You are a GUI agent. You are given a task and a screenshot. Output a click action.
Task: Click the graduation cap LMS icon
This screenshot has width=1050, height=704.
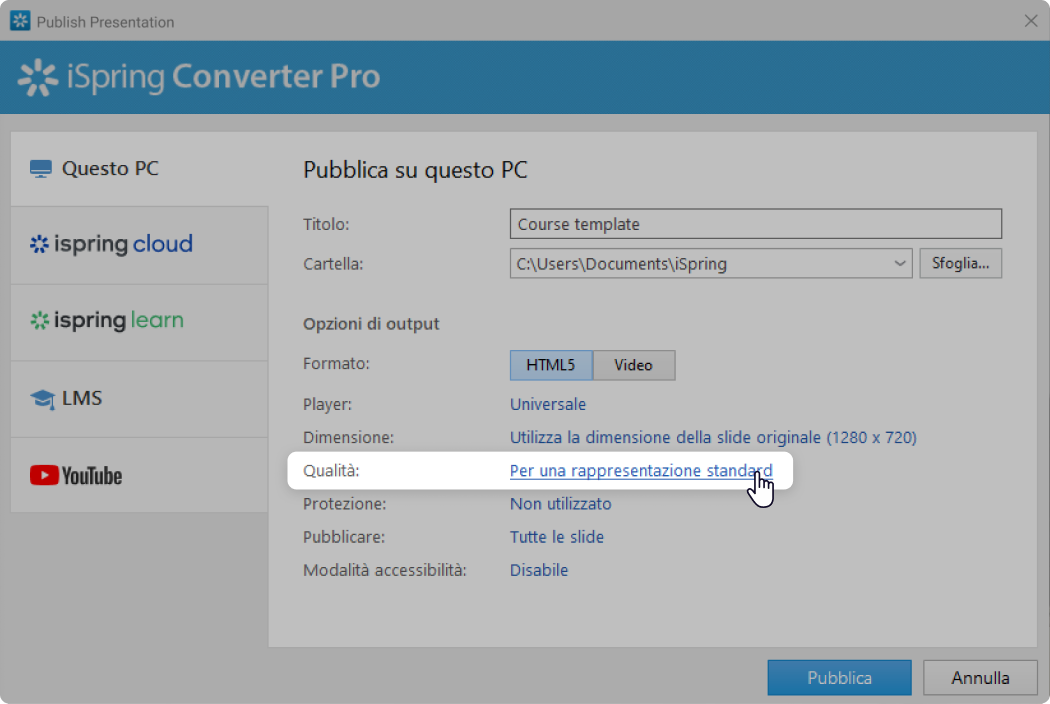coord(42,399)
